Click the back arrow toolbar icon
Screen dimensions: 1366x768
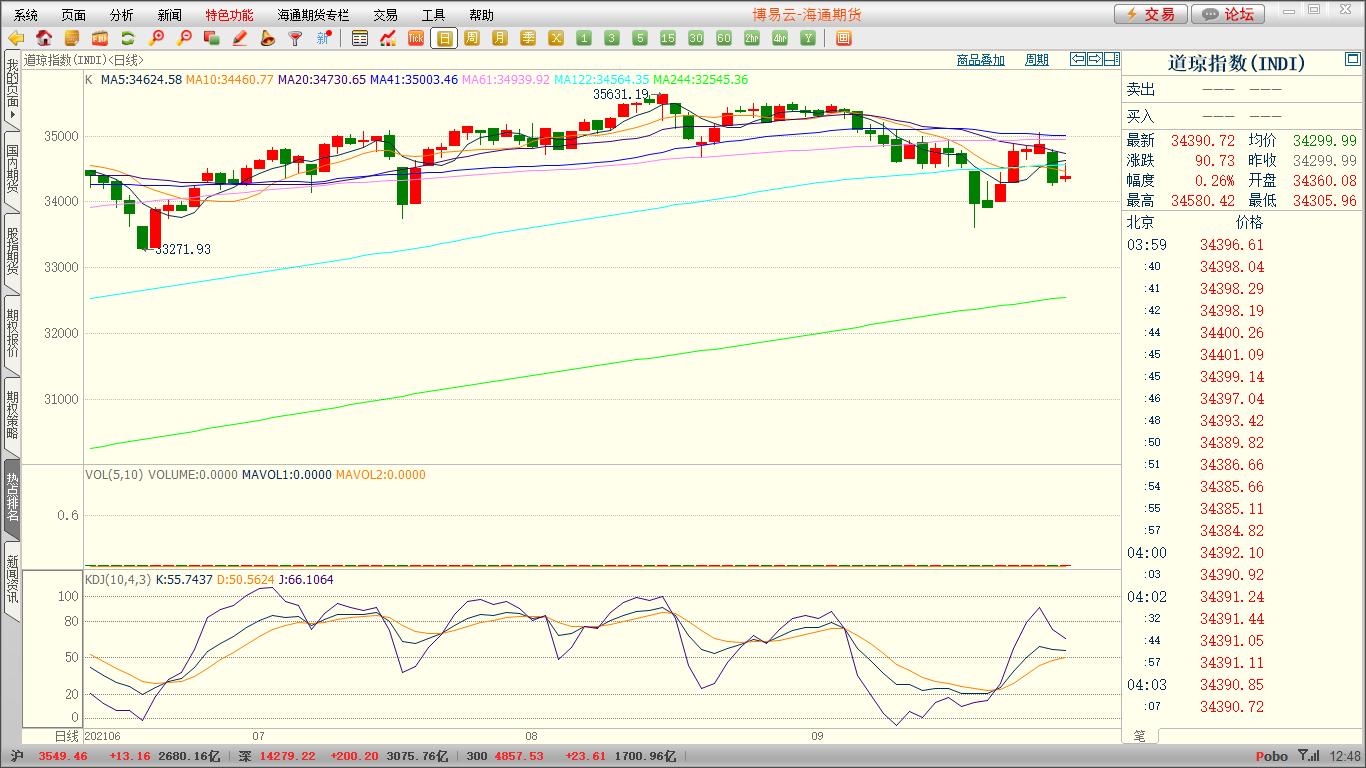[x=16, y=38]
